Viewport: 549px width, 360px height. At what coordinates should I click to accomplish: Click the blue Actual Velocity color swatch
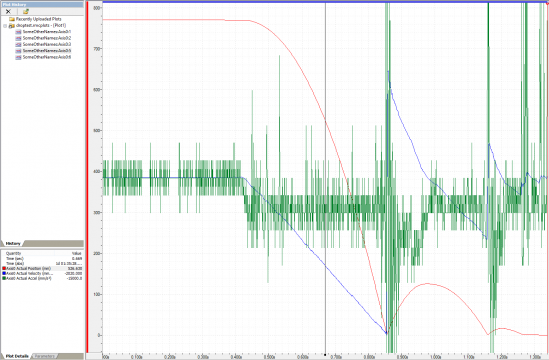pos(4,273)
